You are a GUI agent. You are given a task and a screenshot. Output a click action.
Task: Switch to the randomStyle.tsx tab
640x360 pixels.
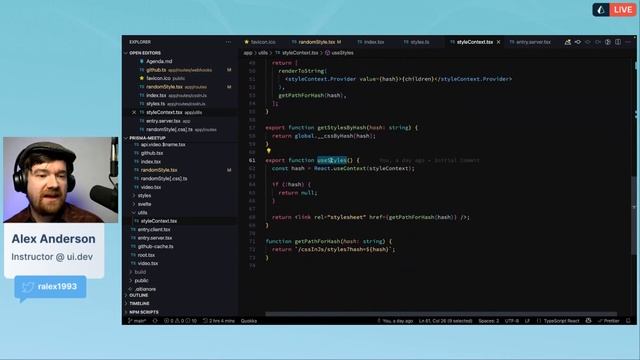pyautogui.click(x=317, y=42)
